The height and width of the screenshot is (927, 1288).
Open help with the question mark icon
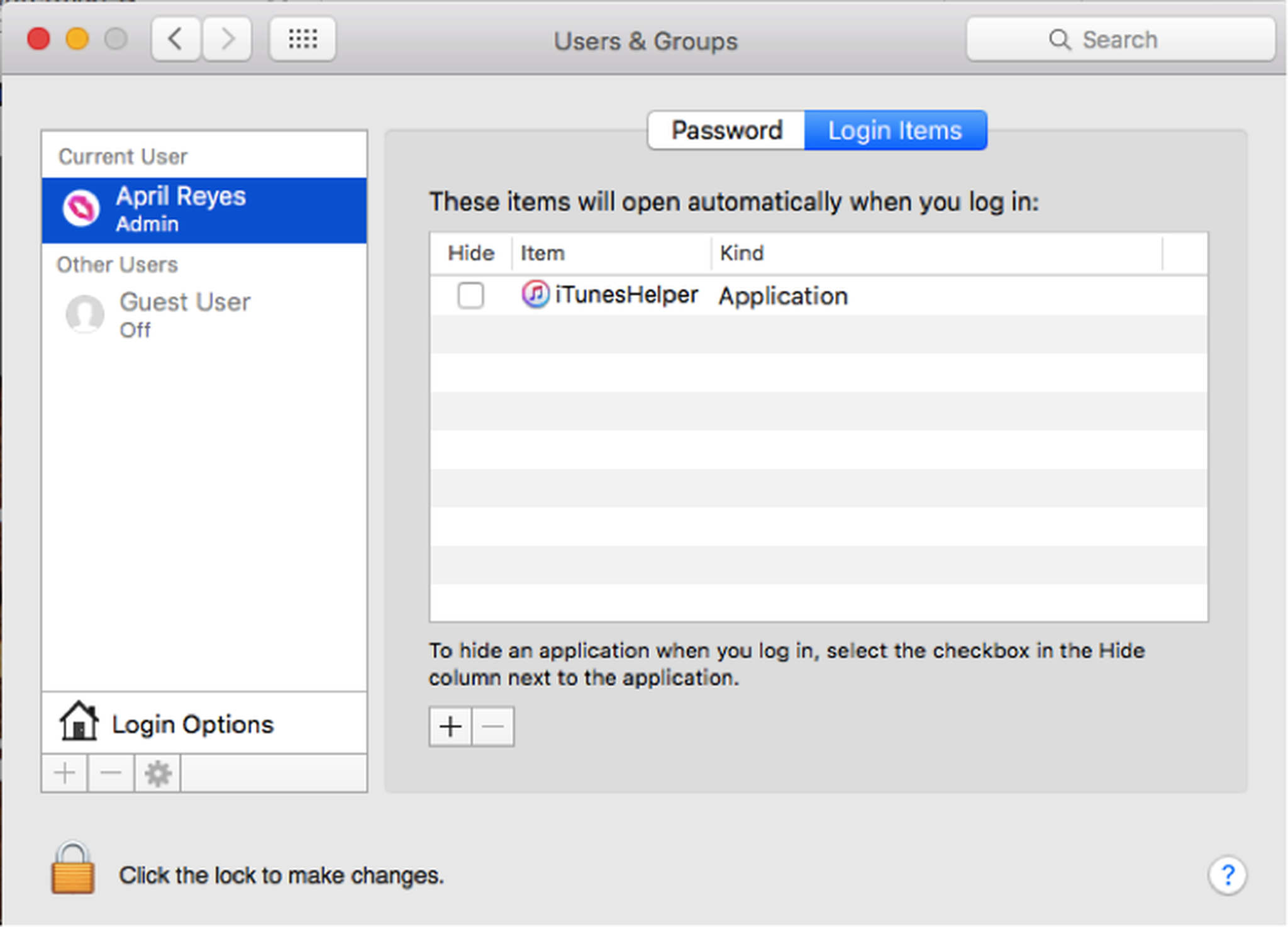1228,874
